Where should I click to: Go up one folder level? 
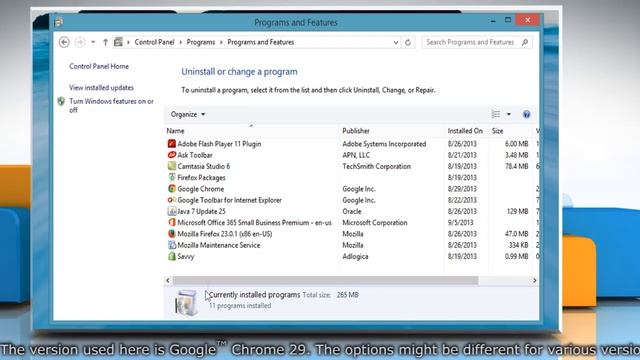tap(105, 42)
